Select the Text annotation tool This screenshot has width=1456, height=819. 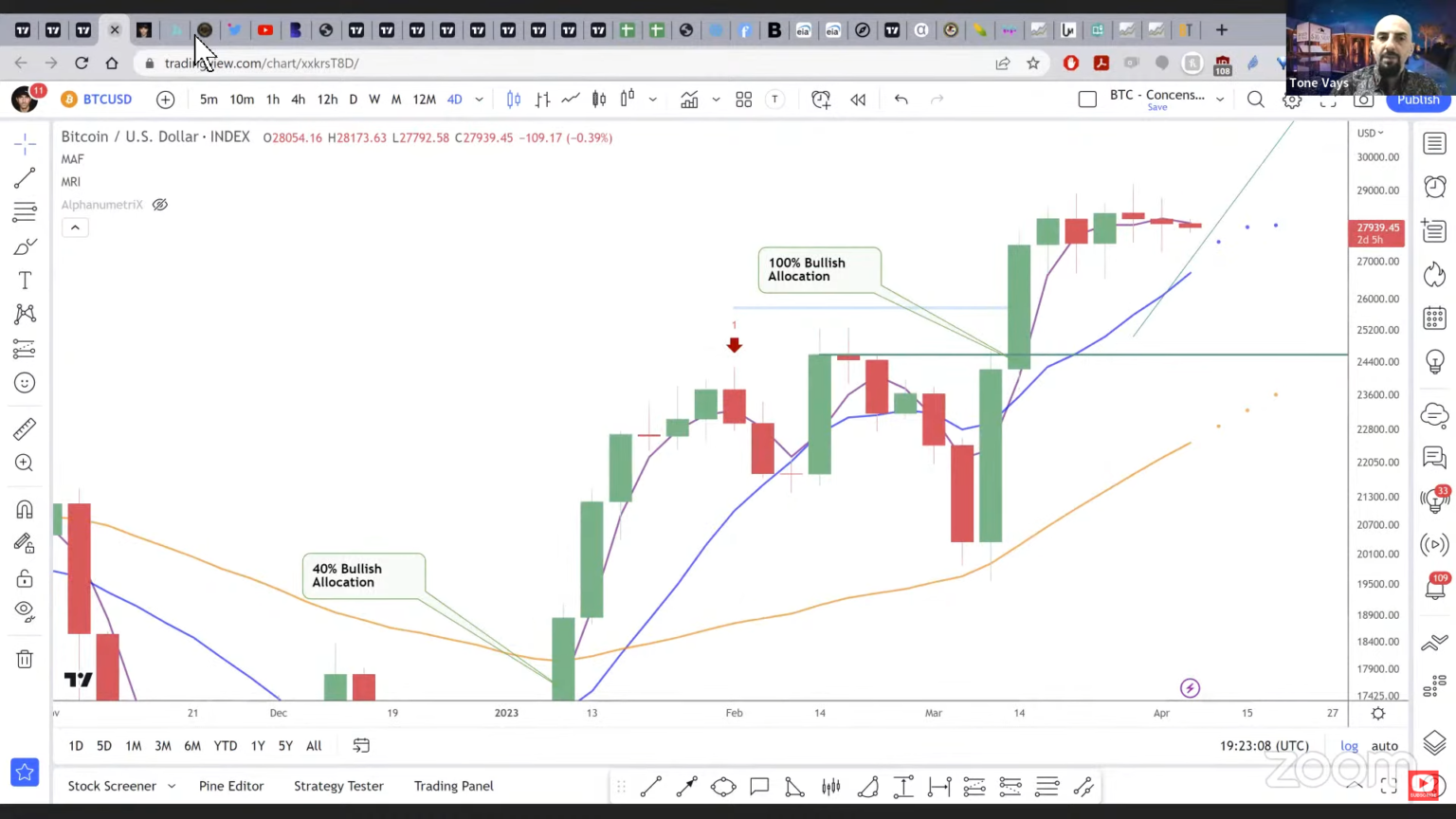(25, 281)
